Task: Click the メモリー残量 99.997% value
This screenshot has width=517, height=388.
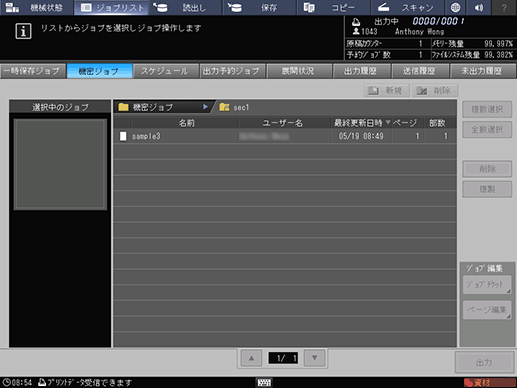Action: pos(499,44)
